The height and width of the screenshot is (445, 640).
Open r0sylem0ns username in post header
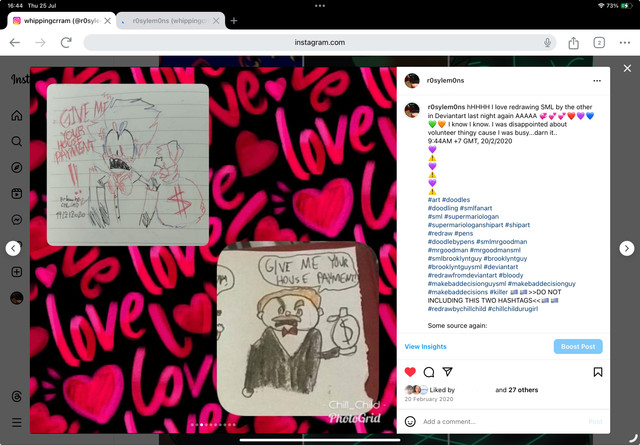pos(445,80)
